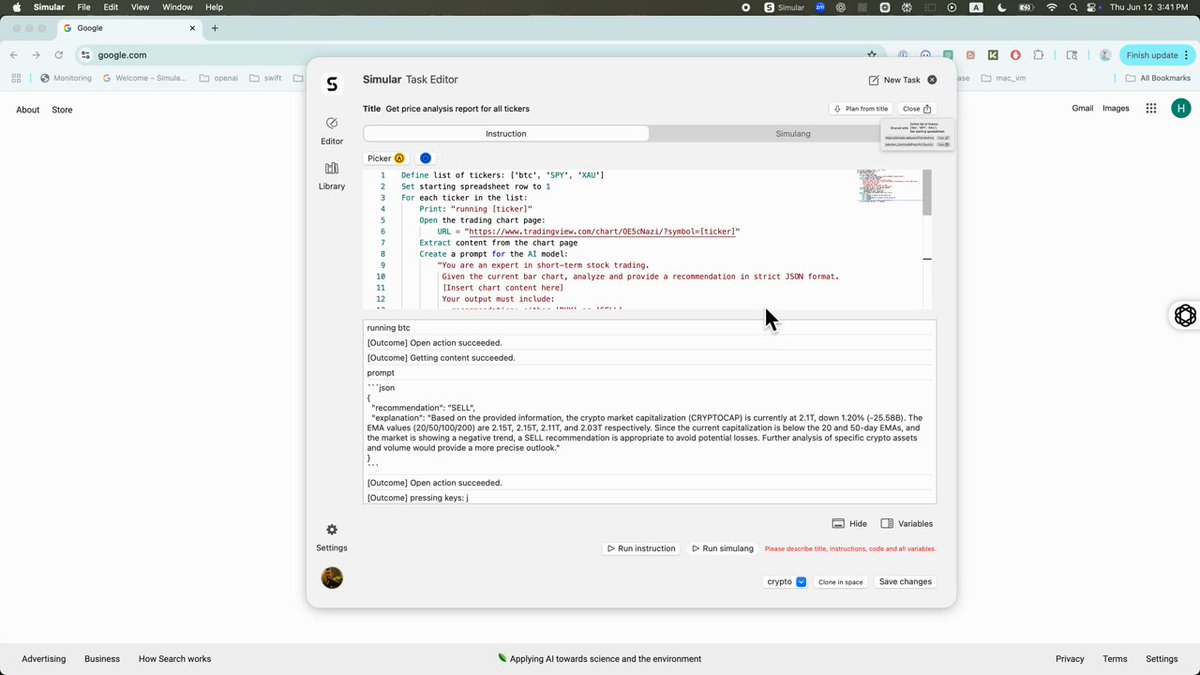
Task: Open Google apps grid
Action: (x=1152, y=109)
